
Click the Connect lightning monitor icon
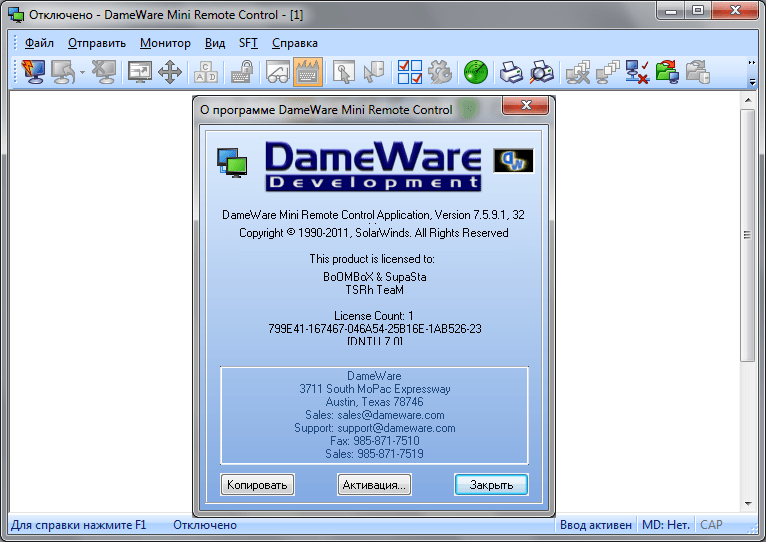(33, 72)
